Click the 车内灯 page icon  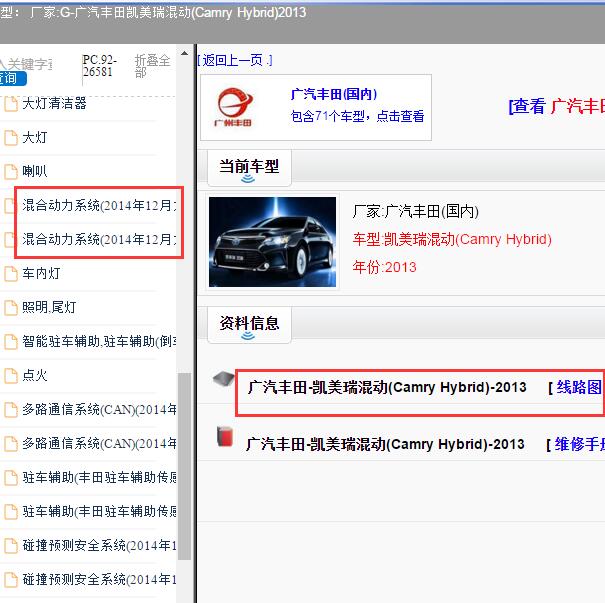pos(11,274)
